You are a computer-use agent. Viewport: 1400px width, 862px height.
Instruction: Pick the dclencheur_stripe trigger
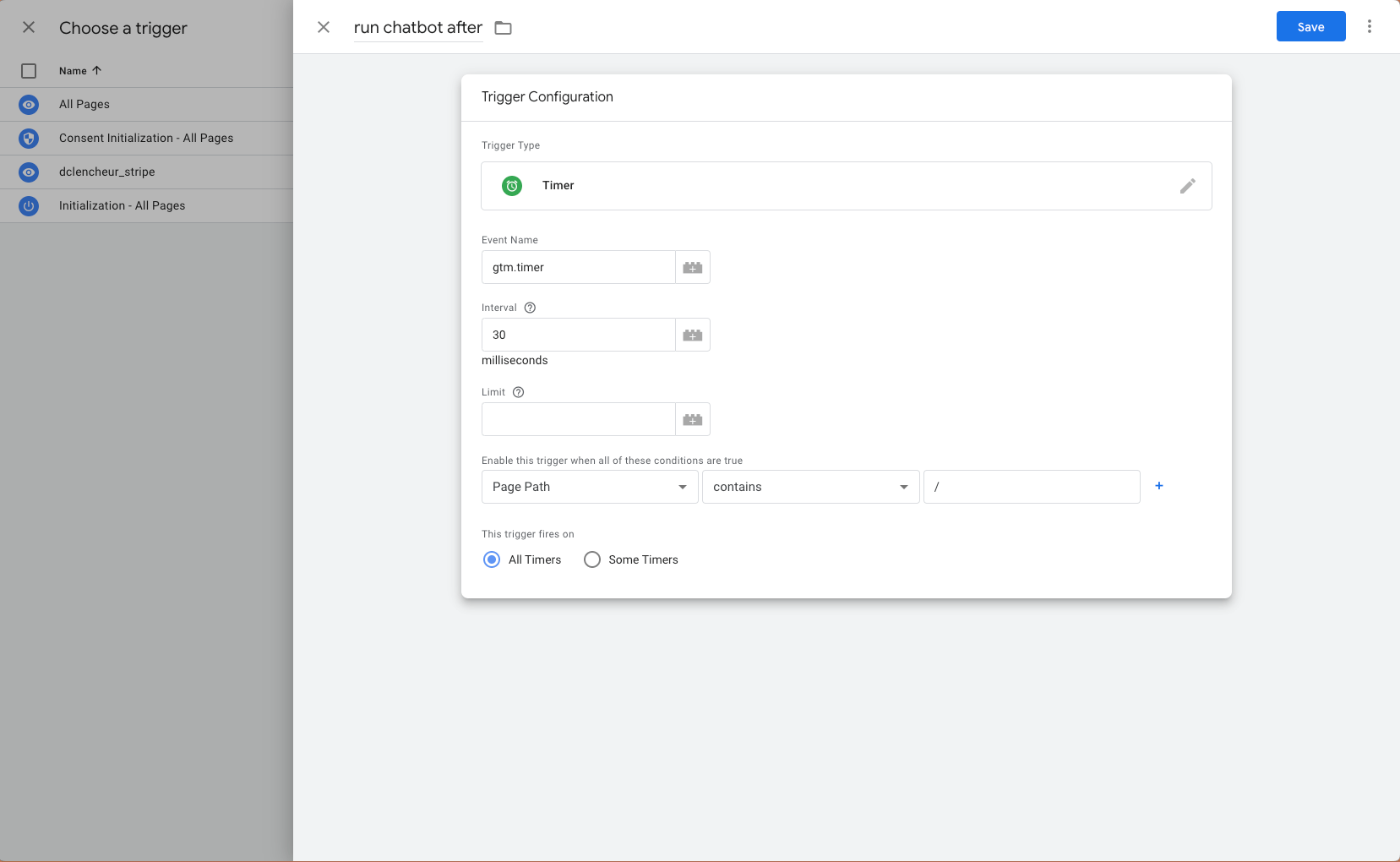[106, 172]
